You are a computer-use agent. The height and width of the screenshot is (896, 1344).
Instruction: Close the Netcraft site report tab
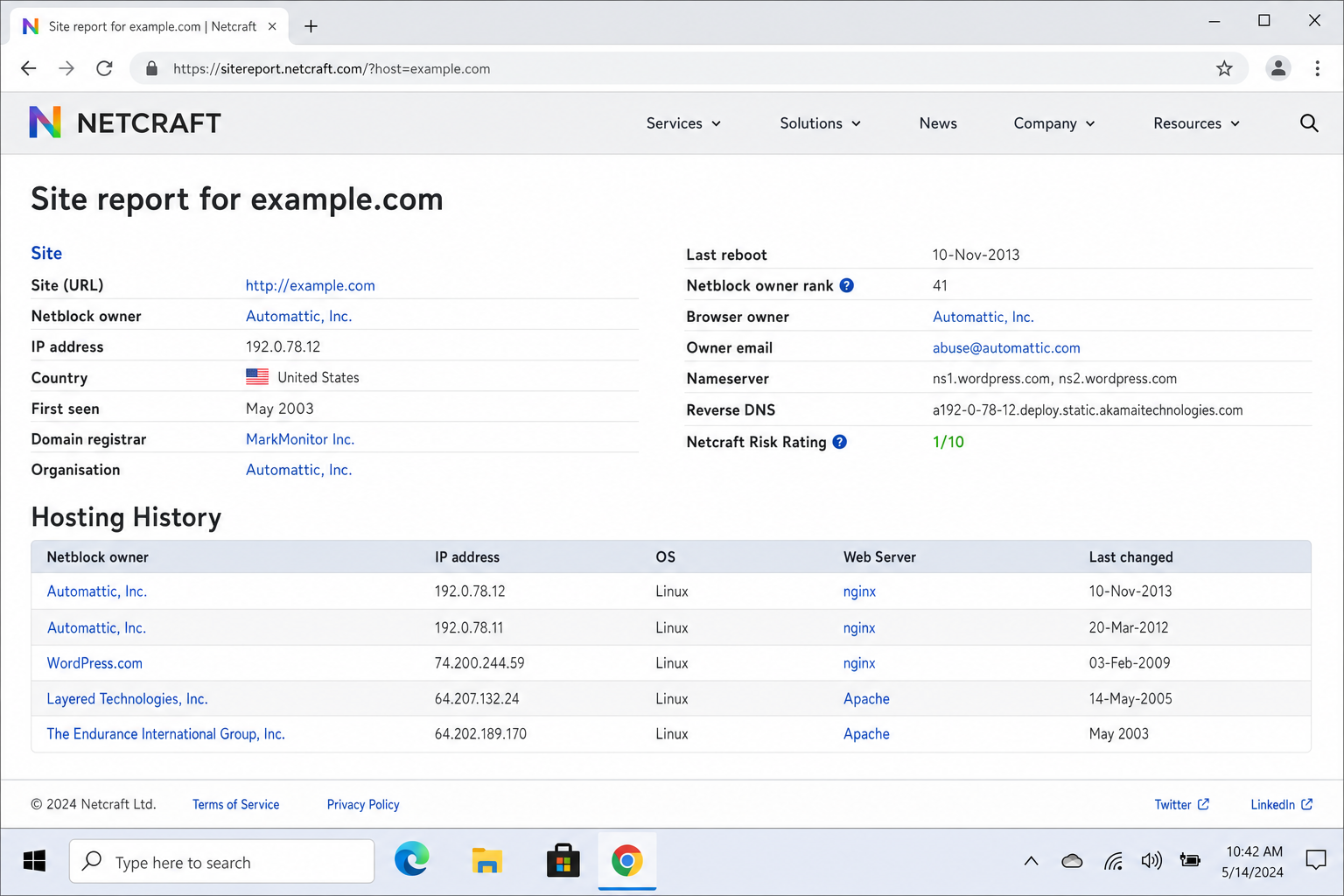pyautogui.click(x=272, y=26)
